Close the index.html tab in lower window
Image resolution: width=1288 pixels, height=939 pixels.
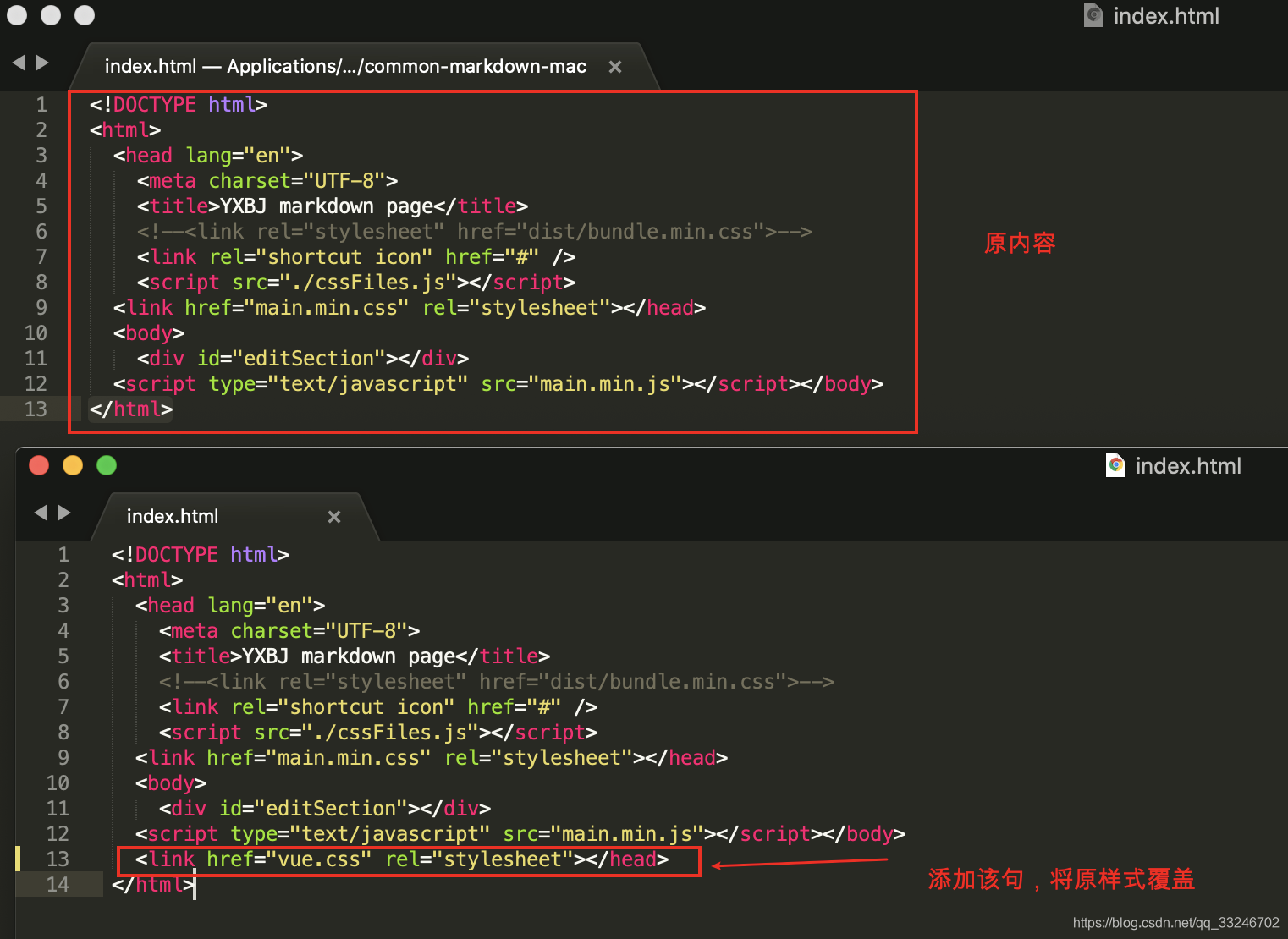[x=334, y=517]
